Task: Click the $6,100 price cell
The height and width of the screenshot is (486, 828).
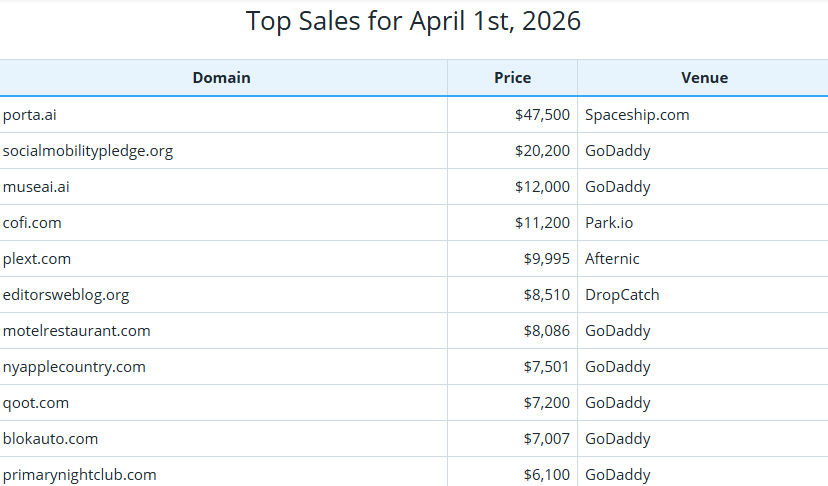Action: tap(512, 472)
